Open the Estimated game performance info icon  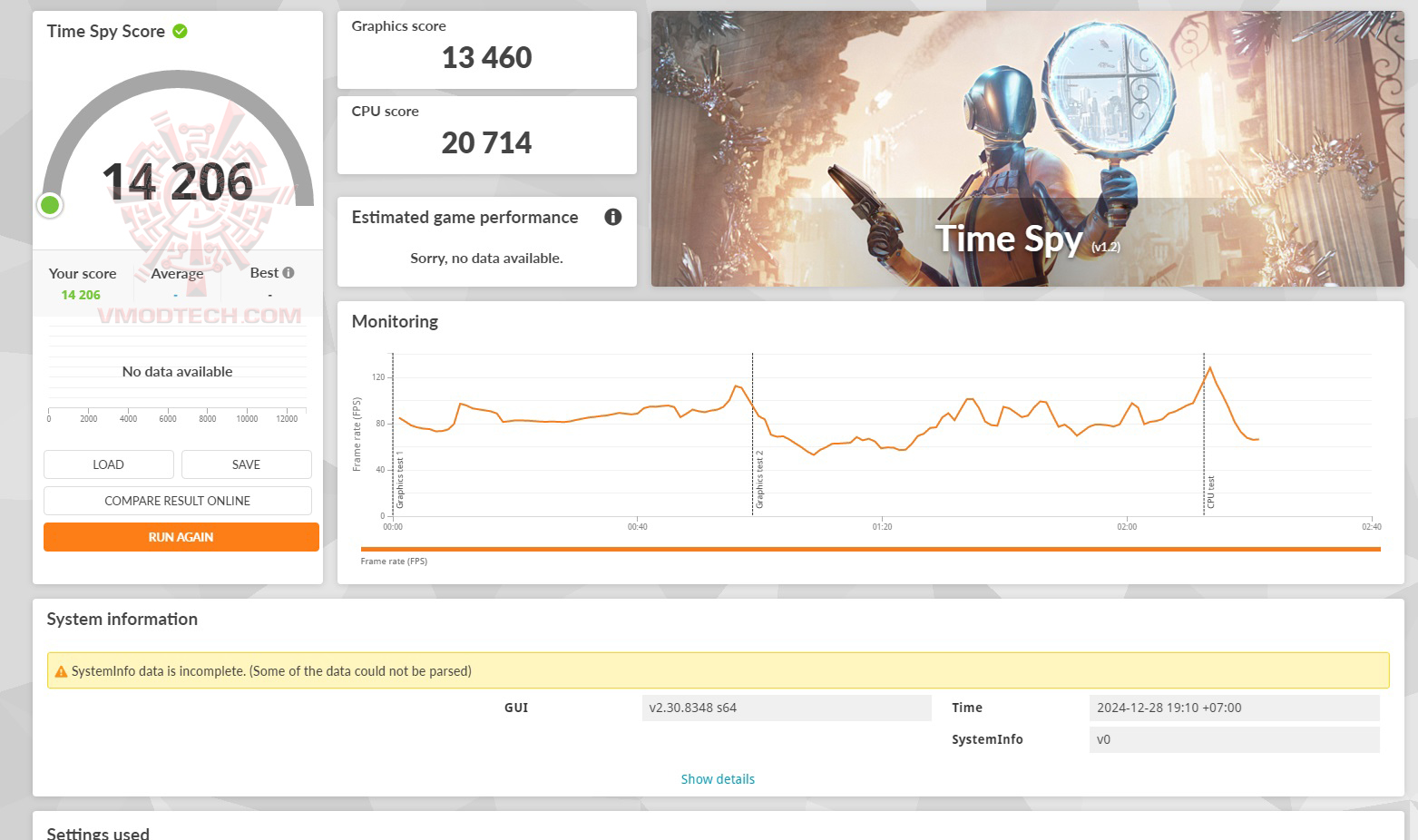pos(613,217)
